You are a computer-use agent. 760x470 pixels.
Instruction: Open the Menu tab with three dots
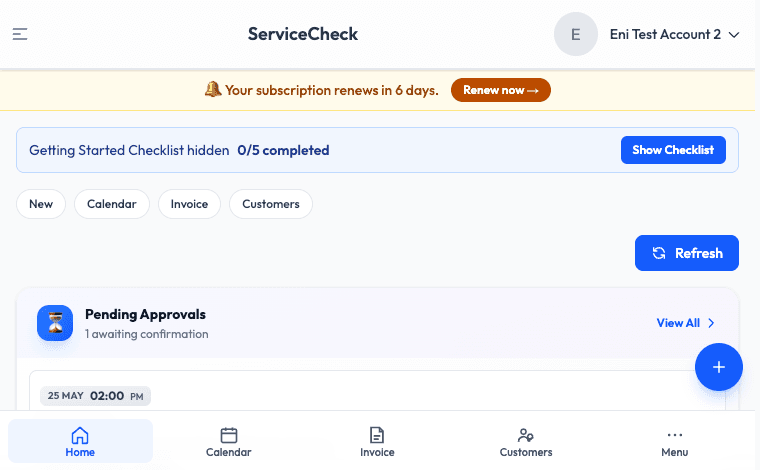tap(675, 442)
